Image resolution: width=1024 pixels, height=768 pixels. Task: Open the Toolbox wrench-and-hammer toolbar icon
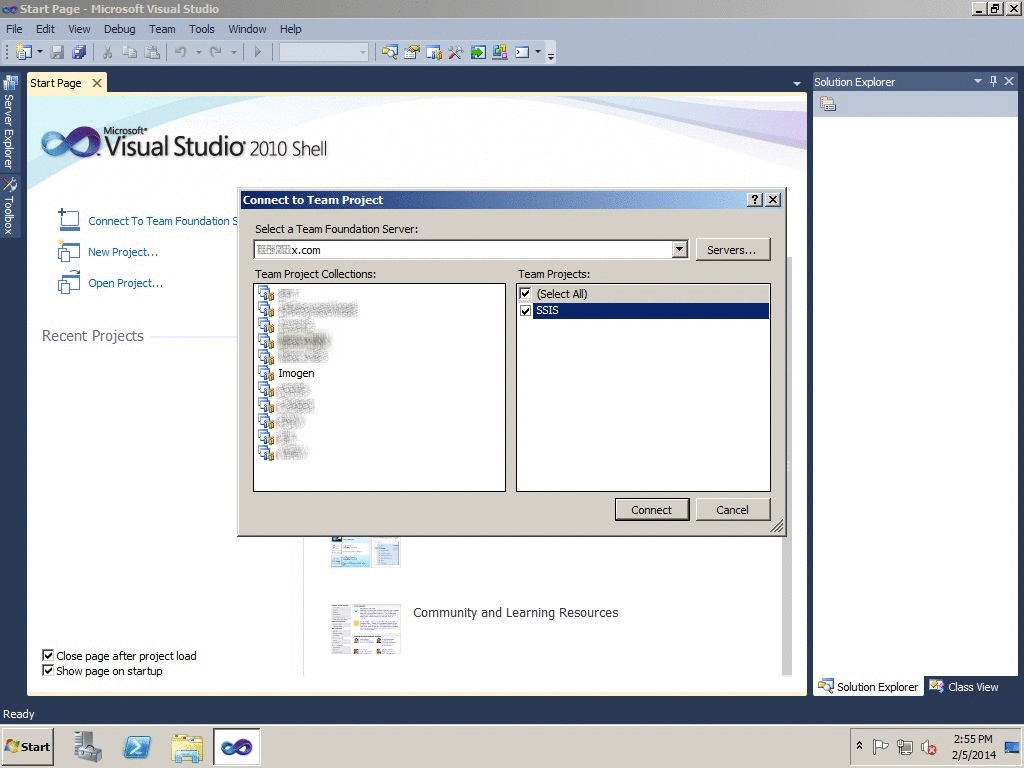click(x=456, y=52)
